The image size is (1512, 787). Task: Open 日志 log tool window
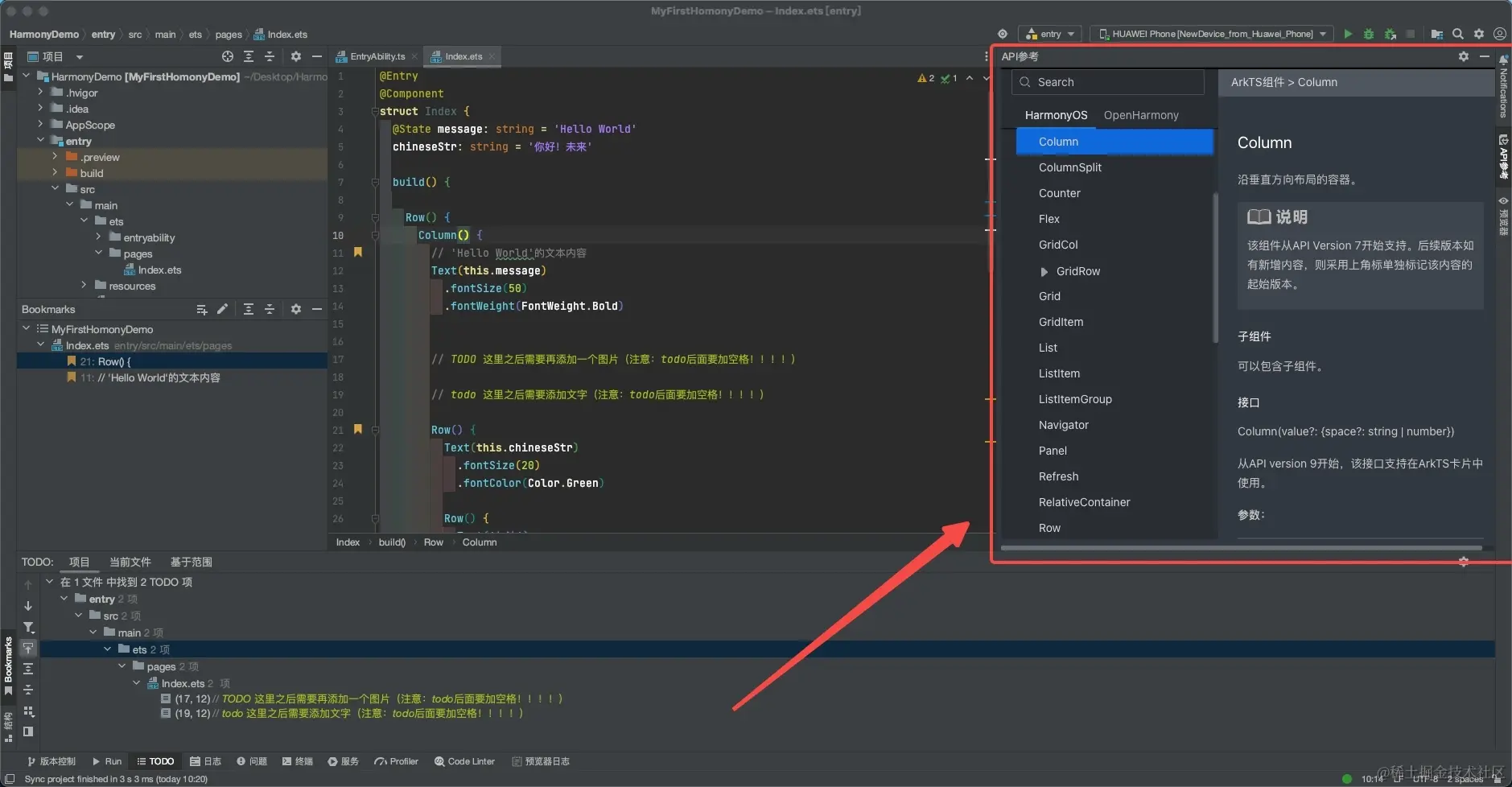click(206, 761)
